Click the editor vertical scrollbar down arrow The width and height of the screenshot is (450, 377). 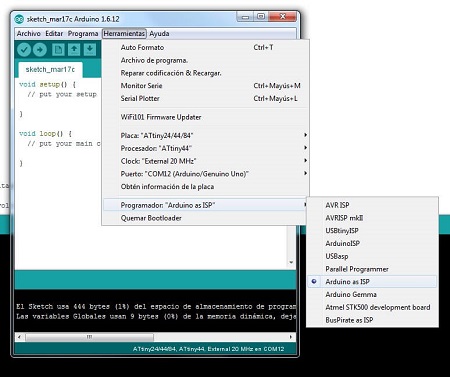coord(291,262)
